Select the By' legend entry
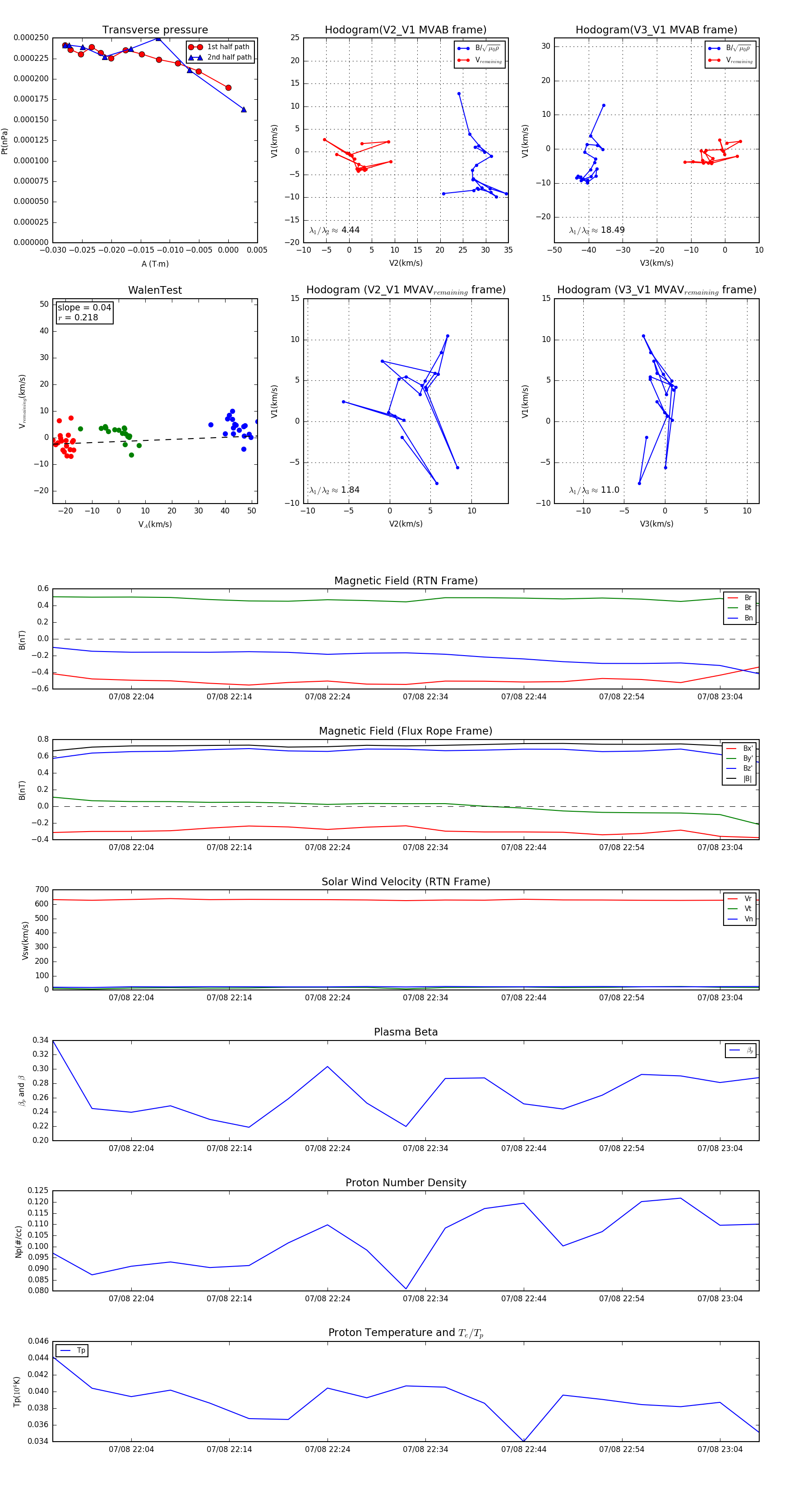This screenshot has width=812, height=1489. (x=740, y=758)
